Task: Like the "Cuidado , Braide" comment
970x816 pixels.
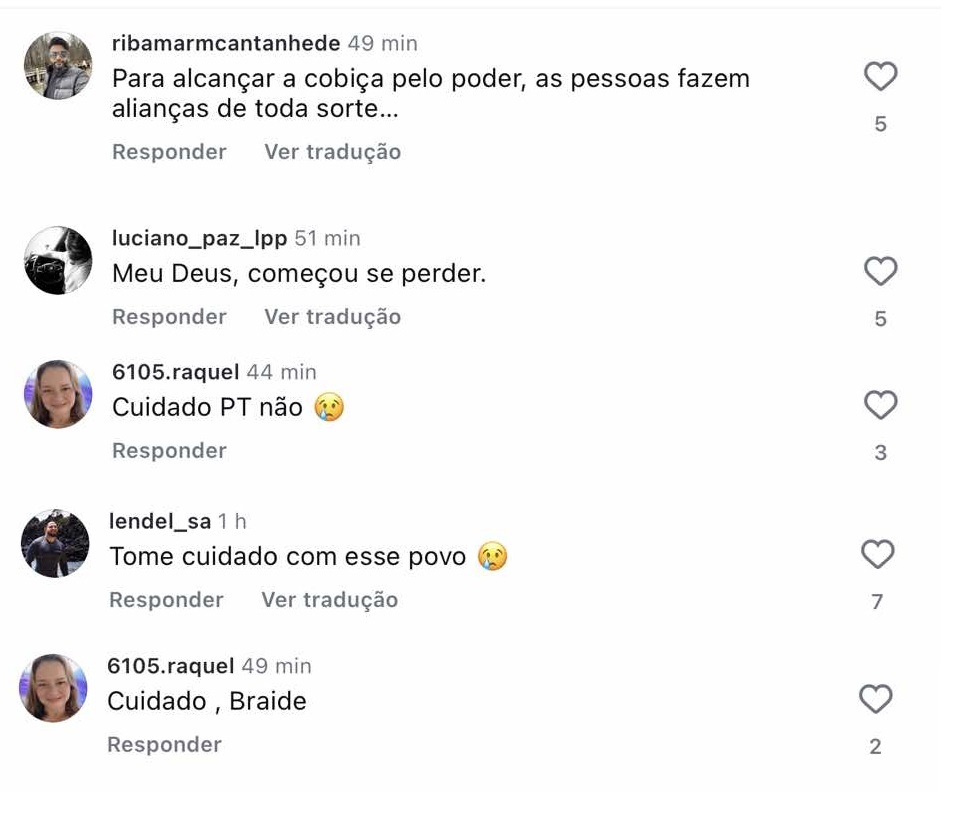Action: (875, 699)
